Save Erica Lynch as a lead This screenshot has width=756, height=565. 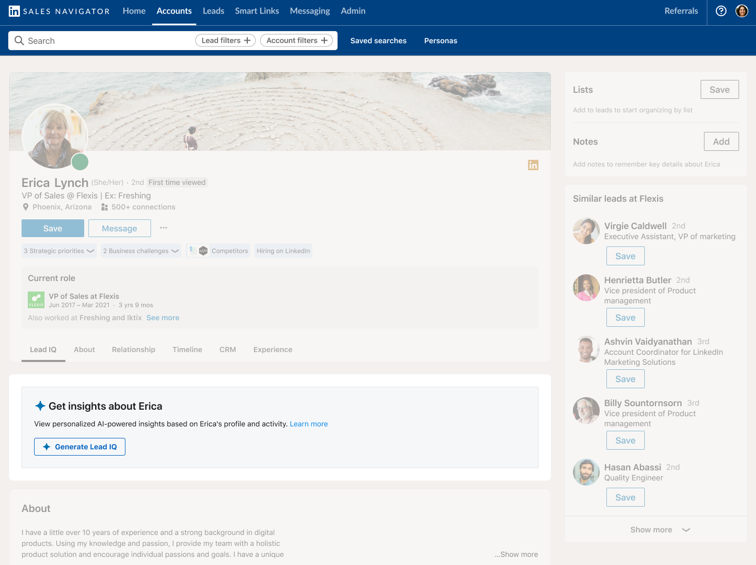53,228
